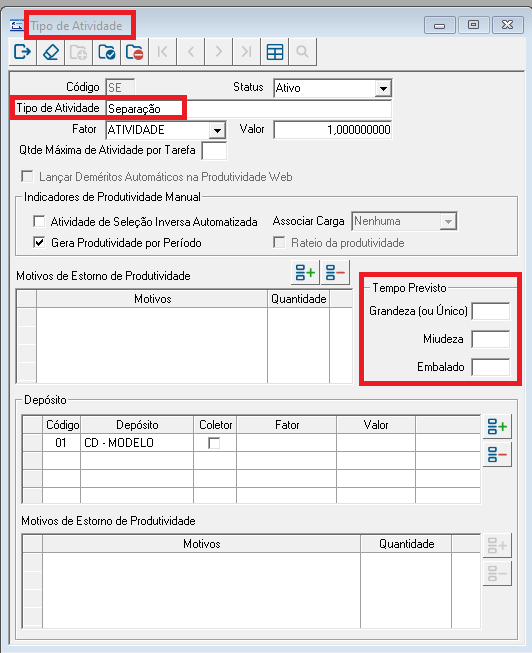Click Tipo de Atividade field with Separação
Screen dimensions: 532x653
tap(249, 109)
